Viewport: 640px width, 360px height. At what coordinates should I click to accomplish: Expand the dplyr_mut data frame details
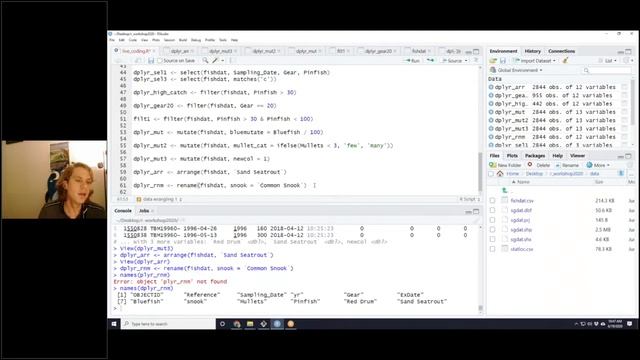coord(491,112)
